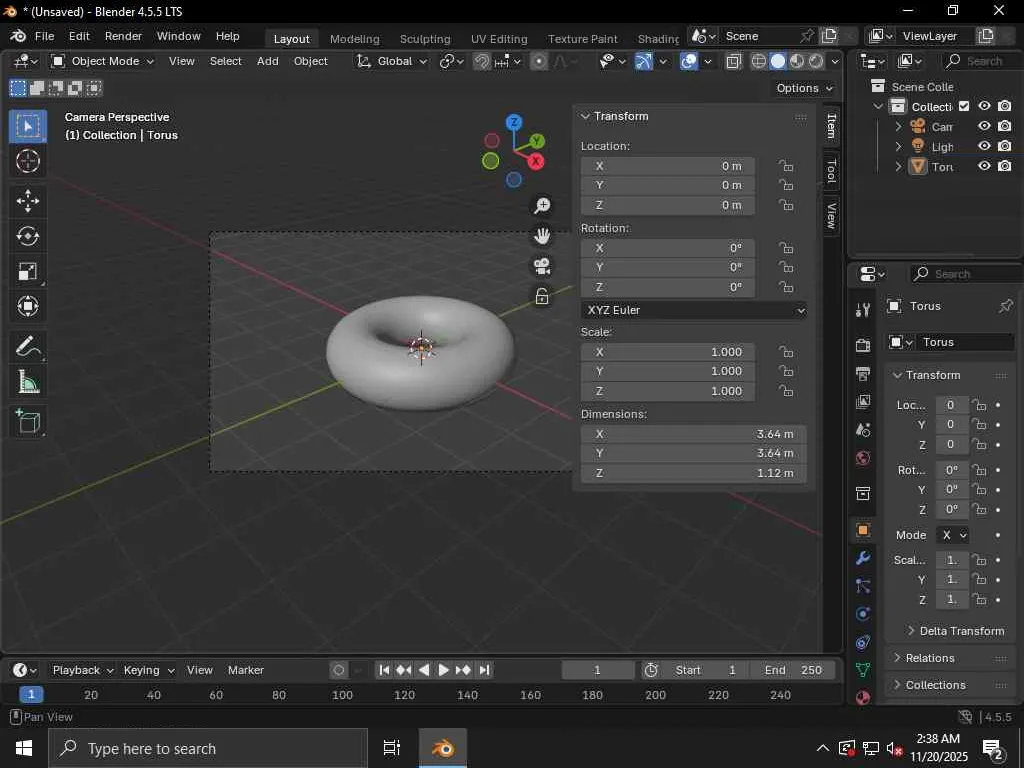Click the blue Z axis gizmo
This screenshot has width=1024, height=768.
514,122
